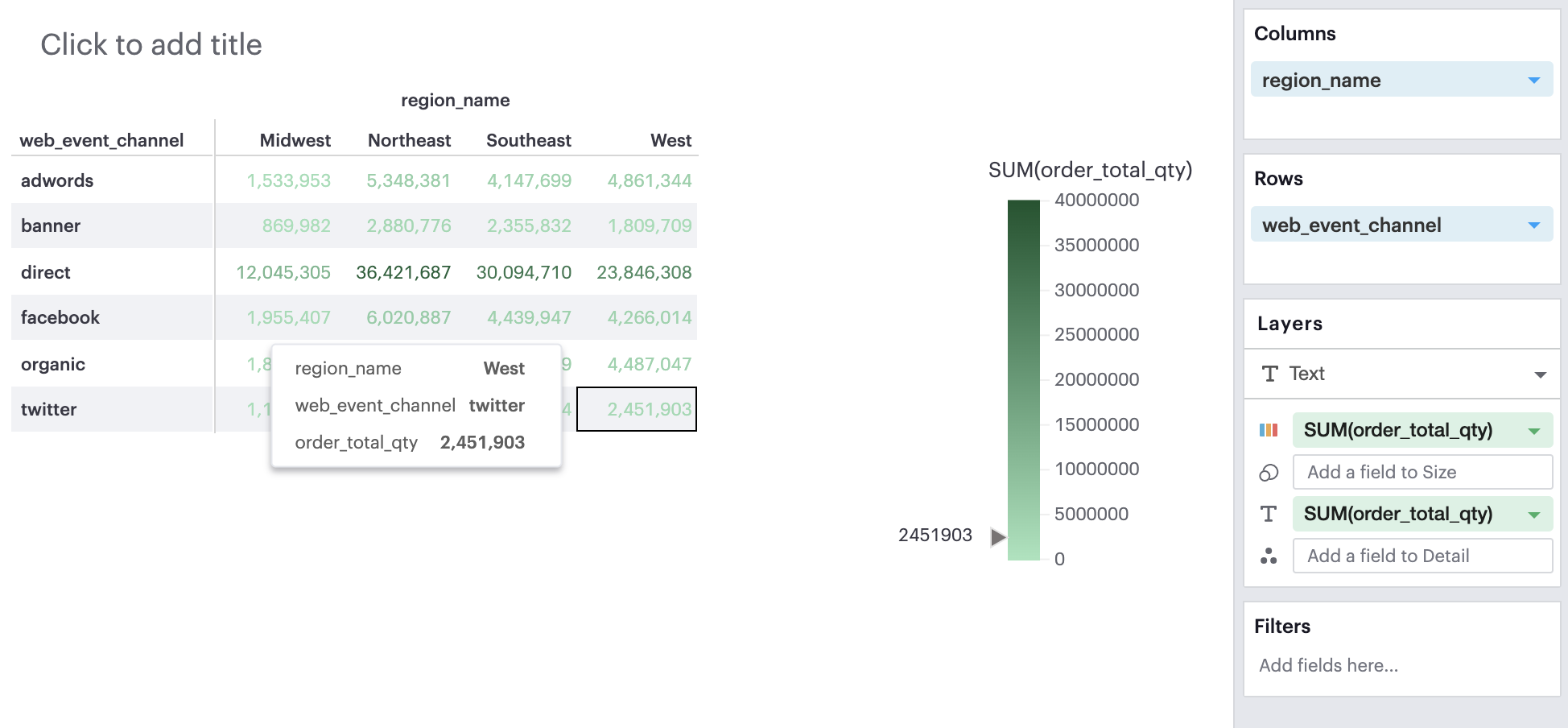Click the arrow marker at 2451903 on the legend

point(997,535)
